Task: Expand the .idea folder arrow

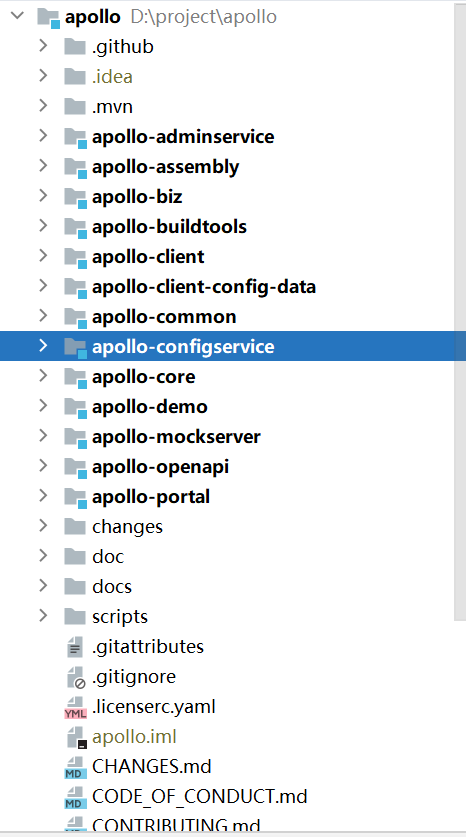Action: click(43, 76)
